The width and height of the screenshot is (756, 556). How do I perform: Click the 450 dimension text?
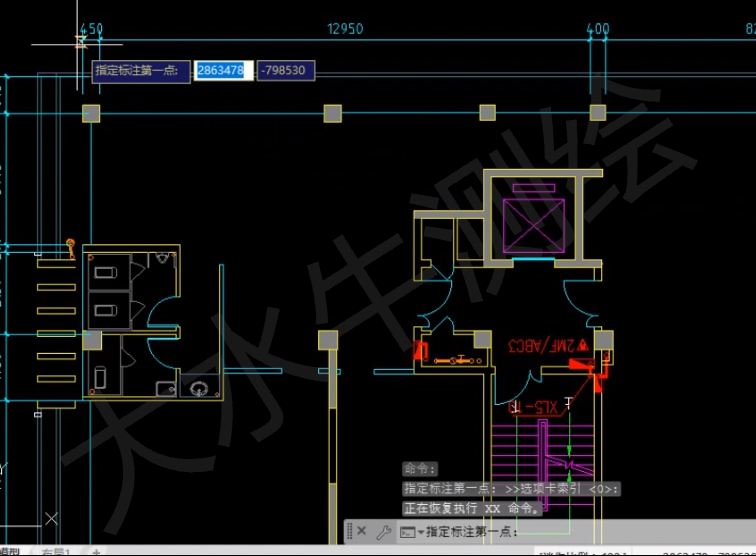(90, 29)
